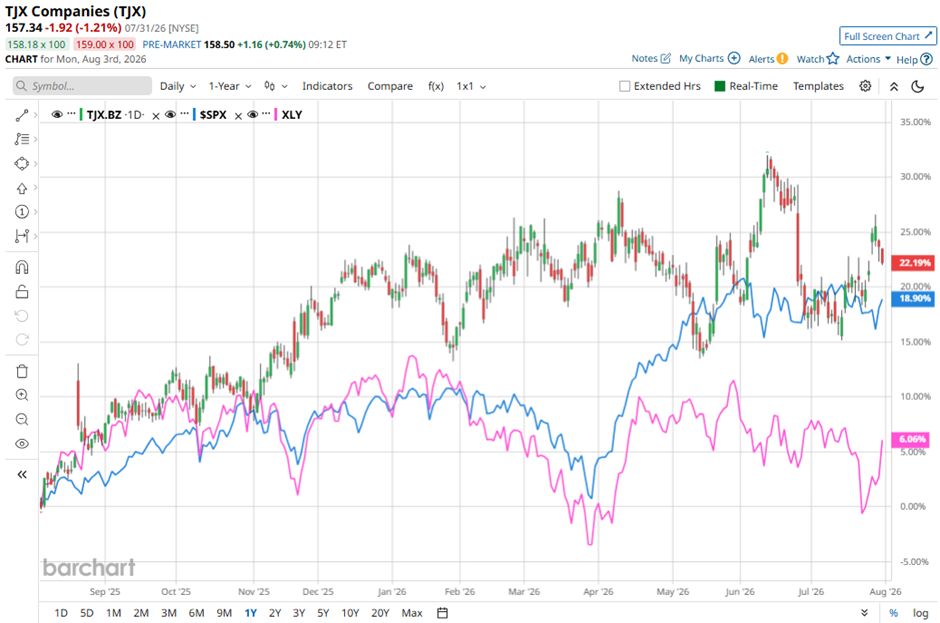Toggle visibility eye for TJX.BZ series
This screenshot has width=940, height=623.
coord(57,115)
